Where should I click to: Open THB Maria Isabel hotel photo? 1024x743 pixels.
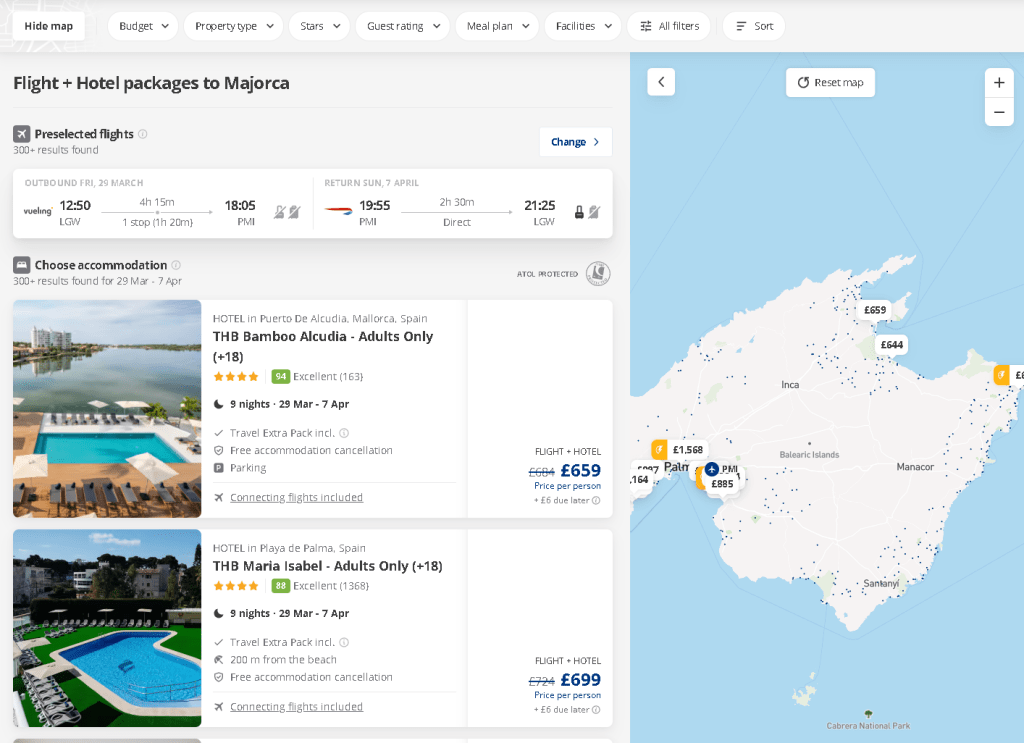[107, 628]
